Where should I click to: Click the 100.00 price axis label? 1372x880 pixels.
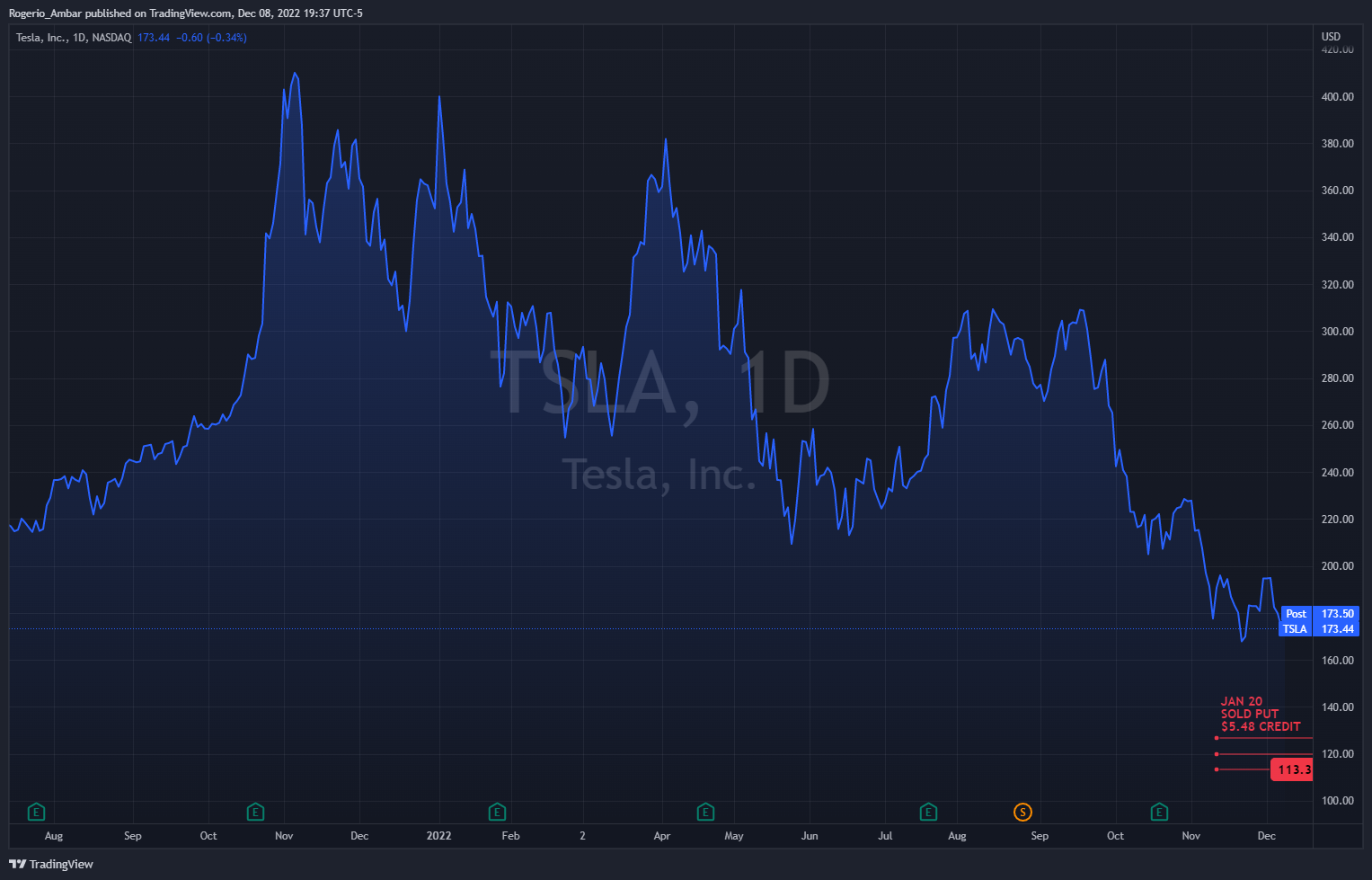coord(1337,801)
